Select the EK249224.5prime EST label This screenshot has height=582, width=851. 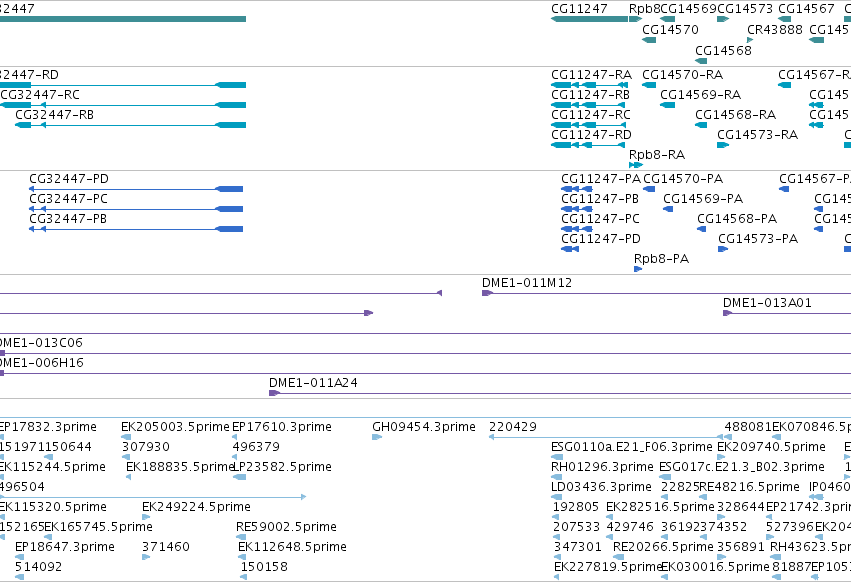click(x=196, y=507)
